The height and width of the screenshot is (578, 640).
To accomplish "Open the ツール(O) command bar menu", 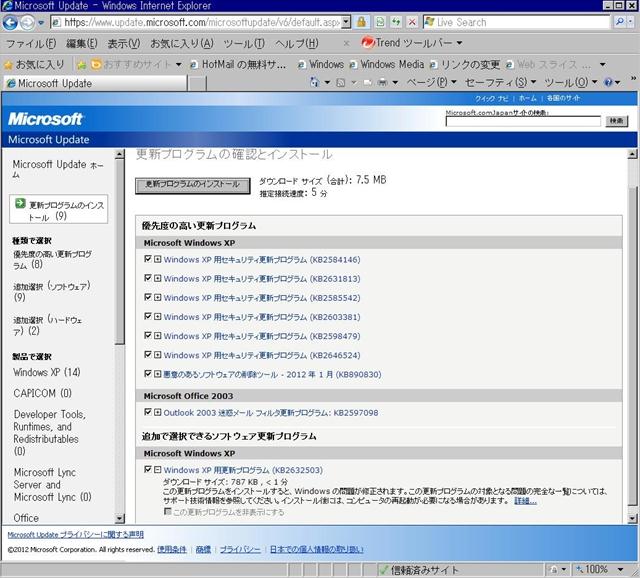I will pos(571,82).
